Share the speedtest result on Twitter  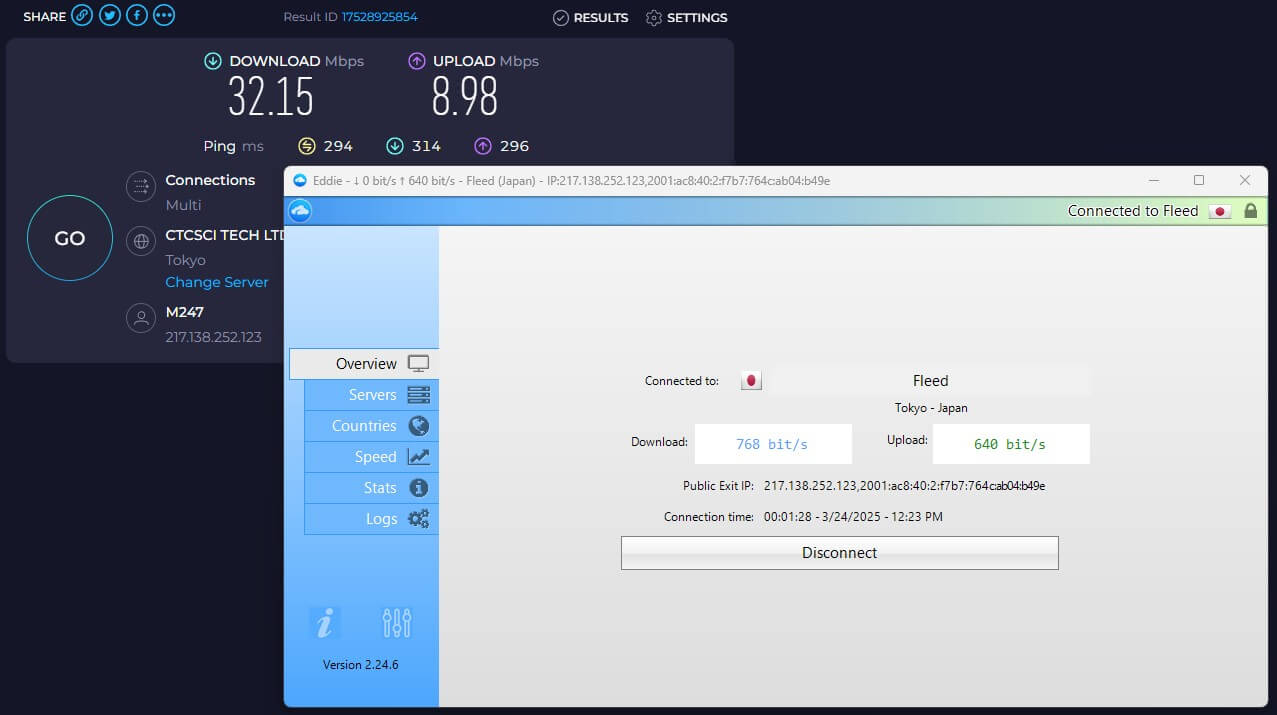pos(110,15)
